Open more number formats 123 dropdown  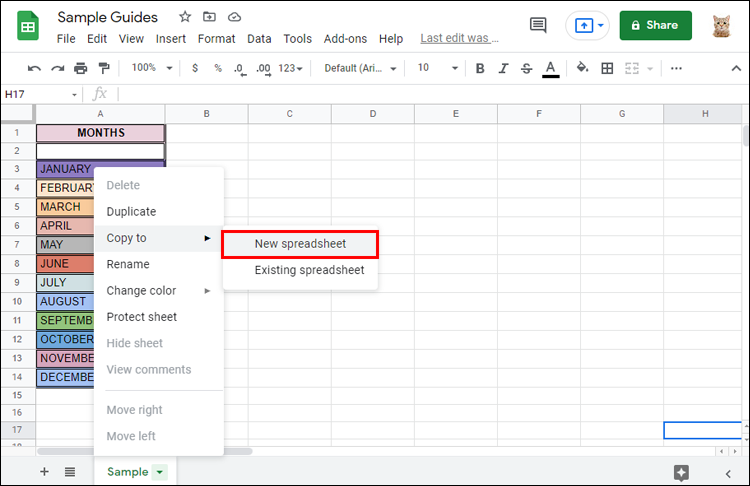(290, 68)
